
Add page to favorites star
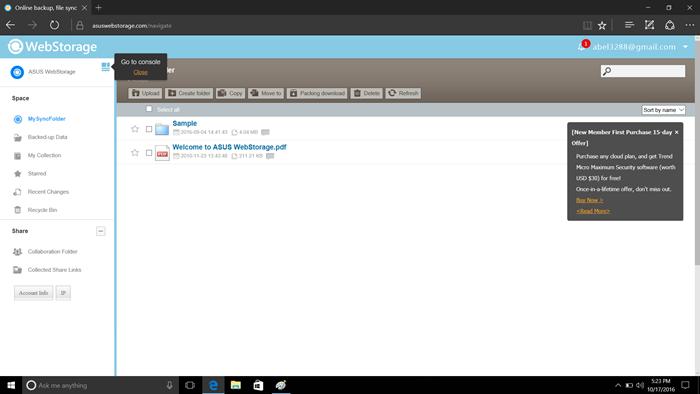(x=602, y=25)
